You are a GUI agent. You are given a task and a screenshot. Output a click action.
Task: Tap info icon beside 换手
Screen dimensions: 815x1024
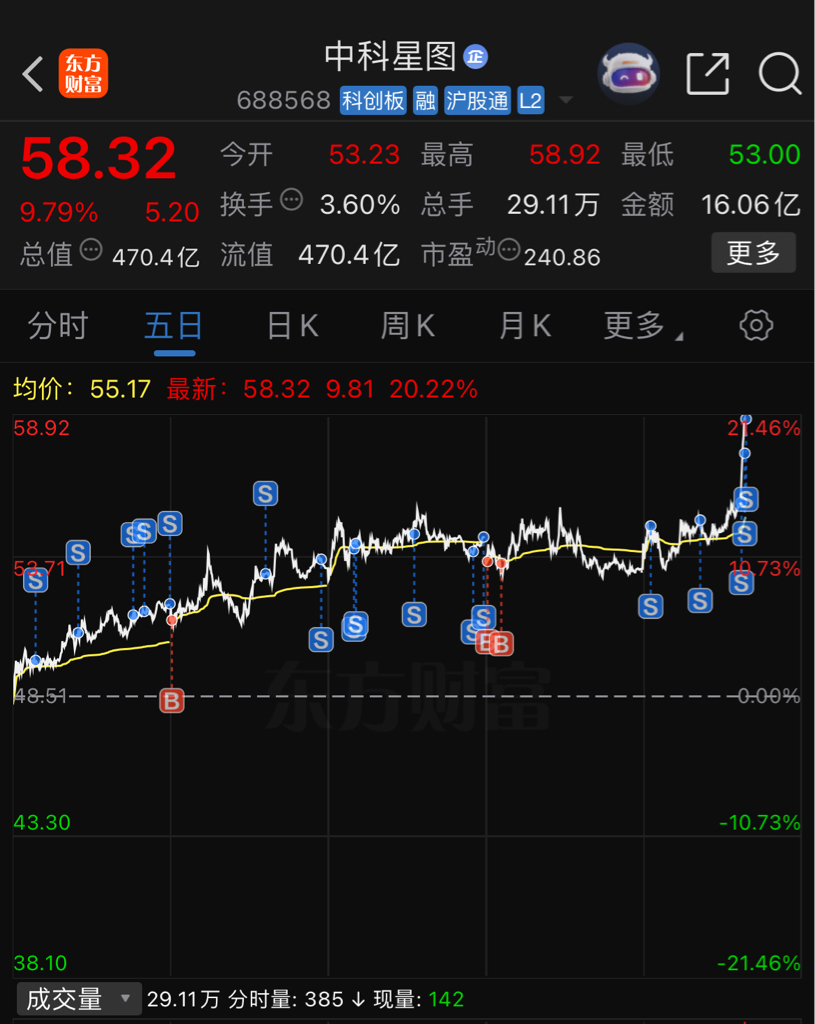[291, 200]
